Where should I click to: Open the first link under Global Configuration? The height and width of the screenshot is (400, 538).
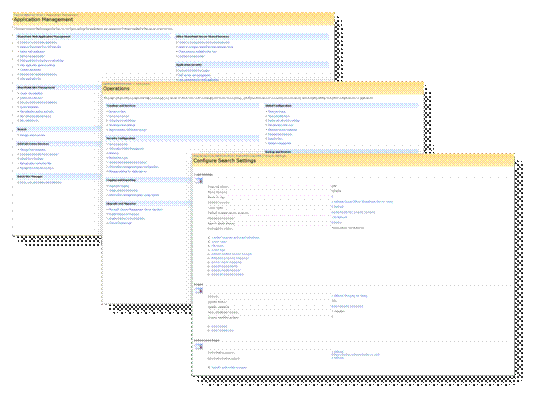click(x=277, y=111)
